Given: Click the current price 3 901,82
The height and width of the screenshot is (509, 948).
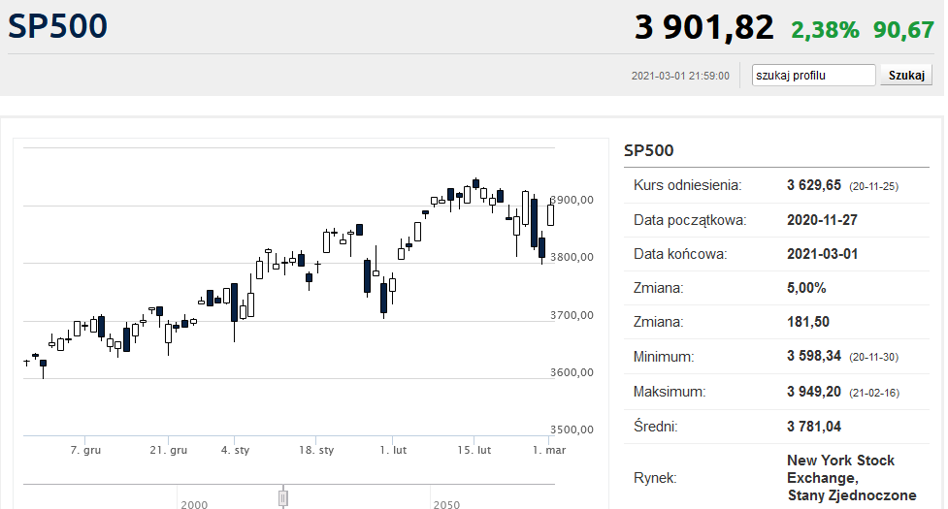Looking at the screenshot, I should (x=704, y=28).
